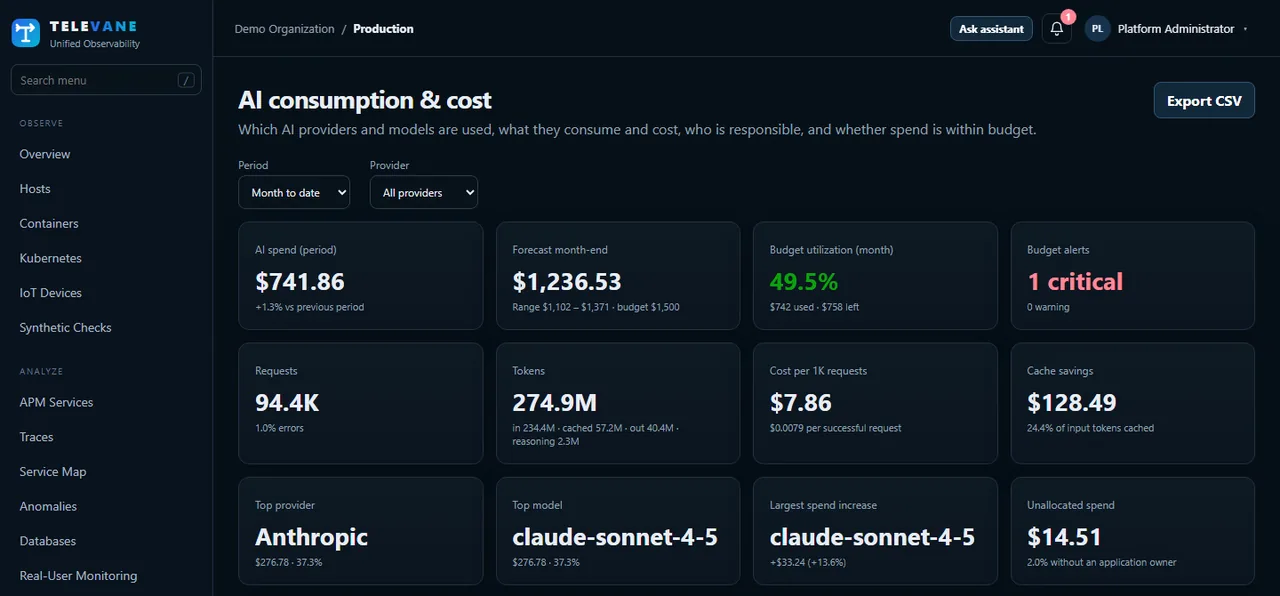Click the 49.5% budget utilization value
Screen dimensions: 1280x596
pyautogui.click(x=804, y=282)
